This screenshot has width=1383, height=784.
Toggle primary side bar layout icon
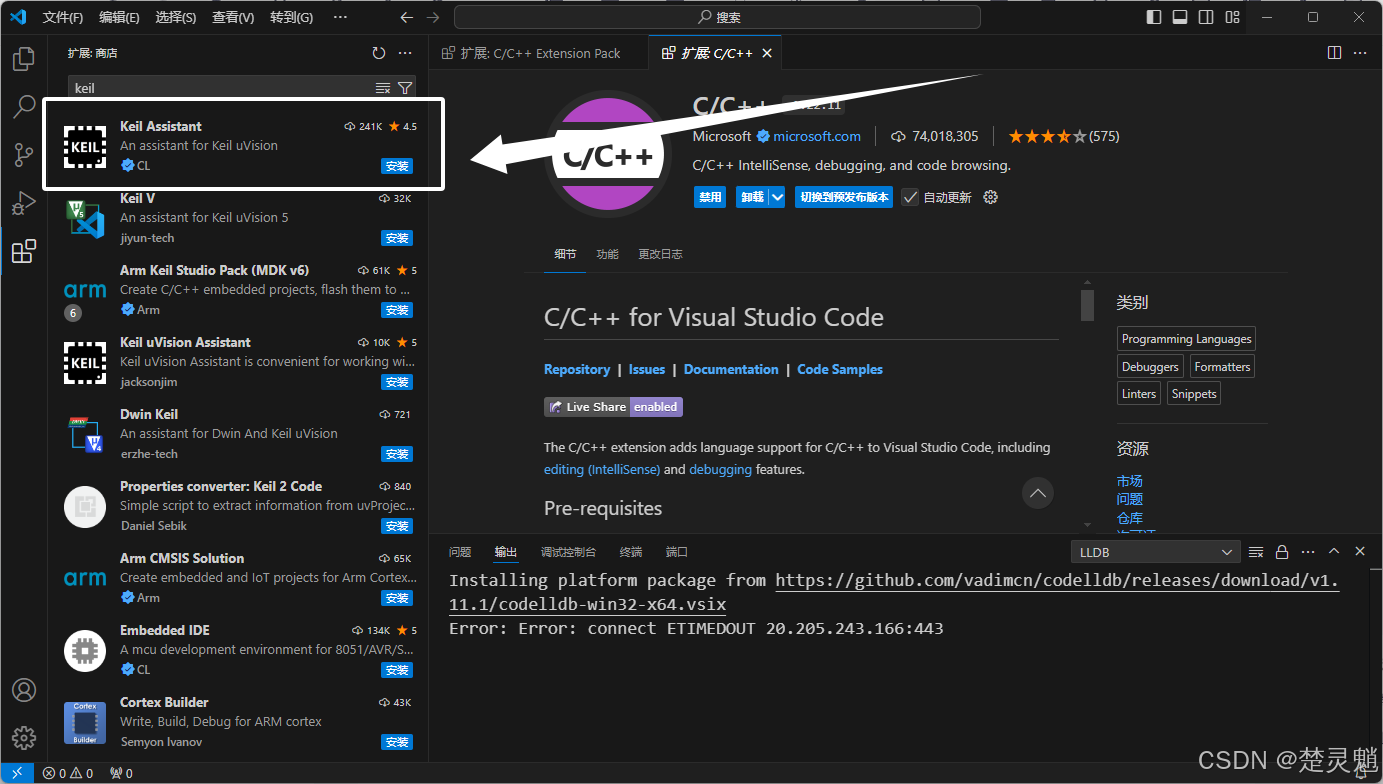point(1154,17)
